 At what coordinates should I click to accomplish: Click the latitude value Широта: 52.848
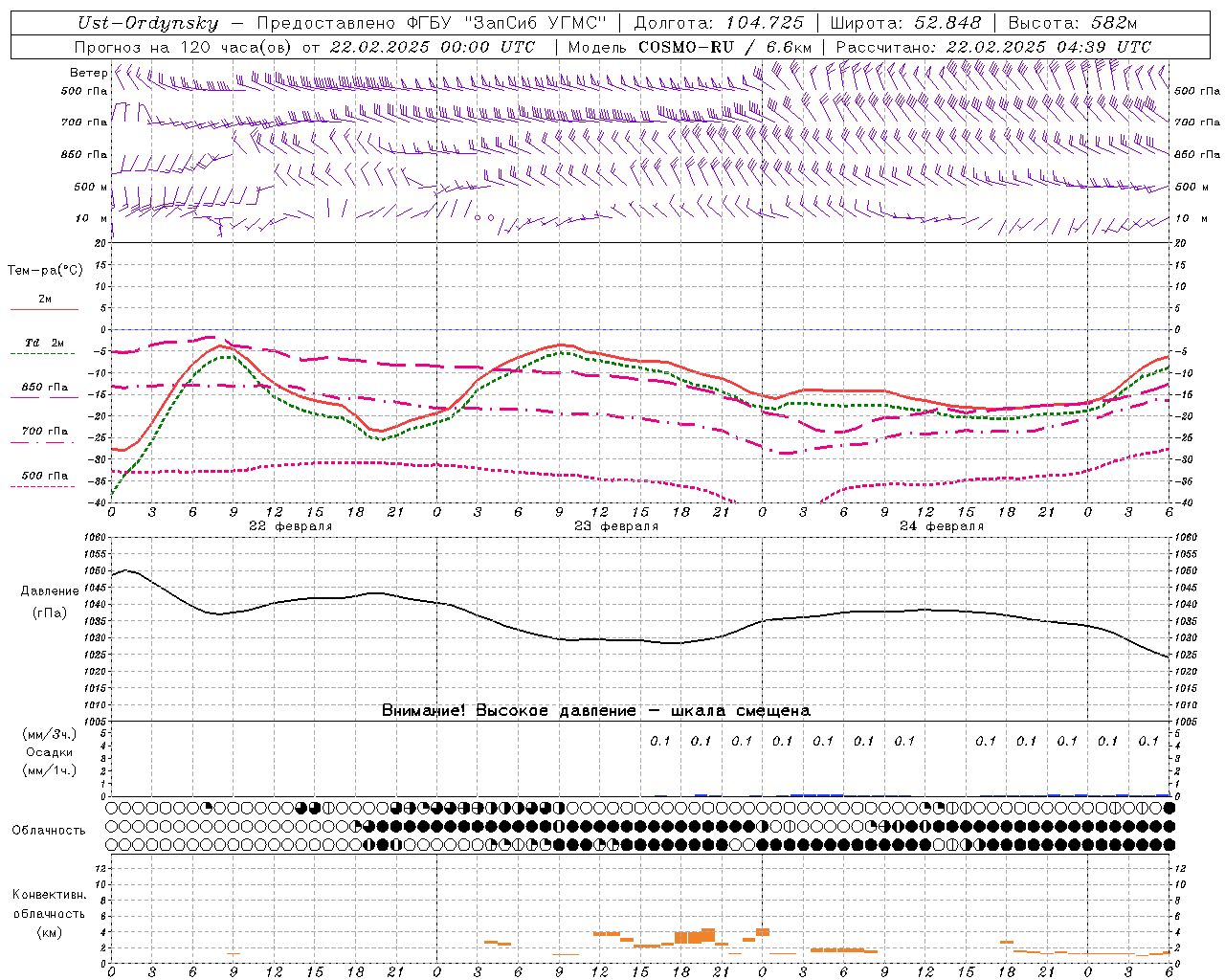coord(905,24)
